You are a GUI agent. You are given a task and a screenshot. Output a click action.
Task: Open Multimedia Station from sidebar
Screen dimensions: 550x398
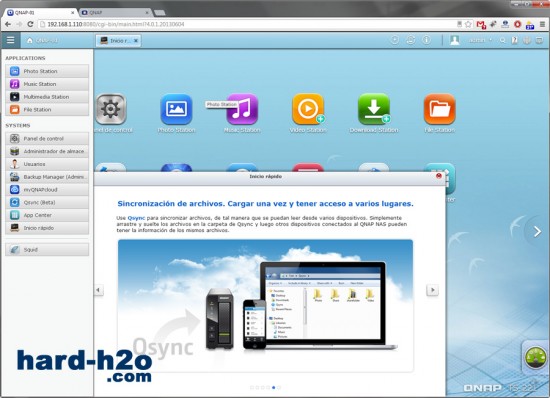[47, 97]
